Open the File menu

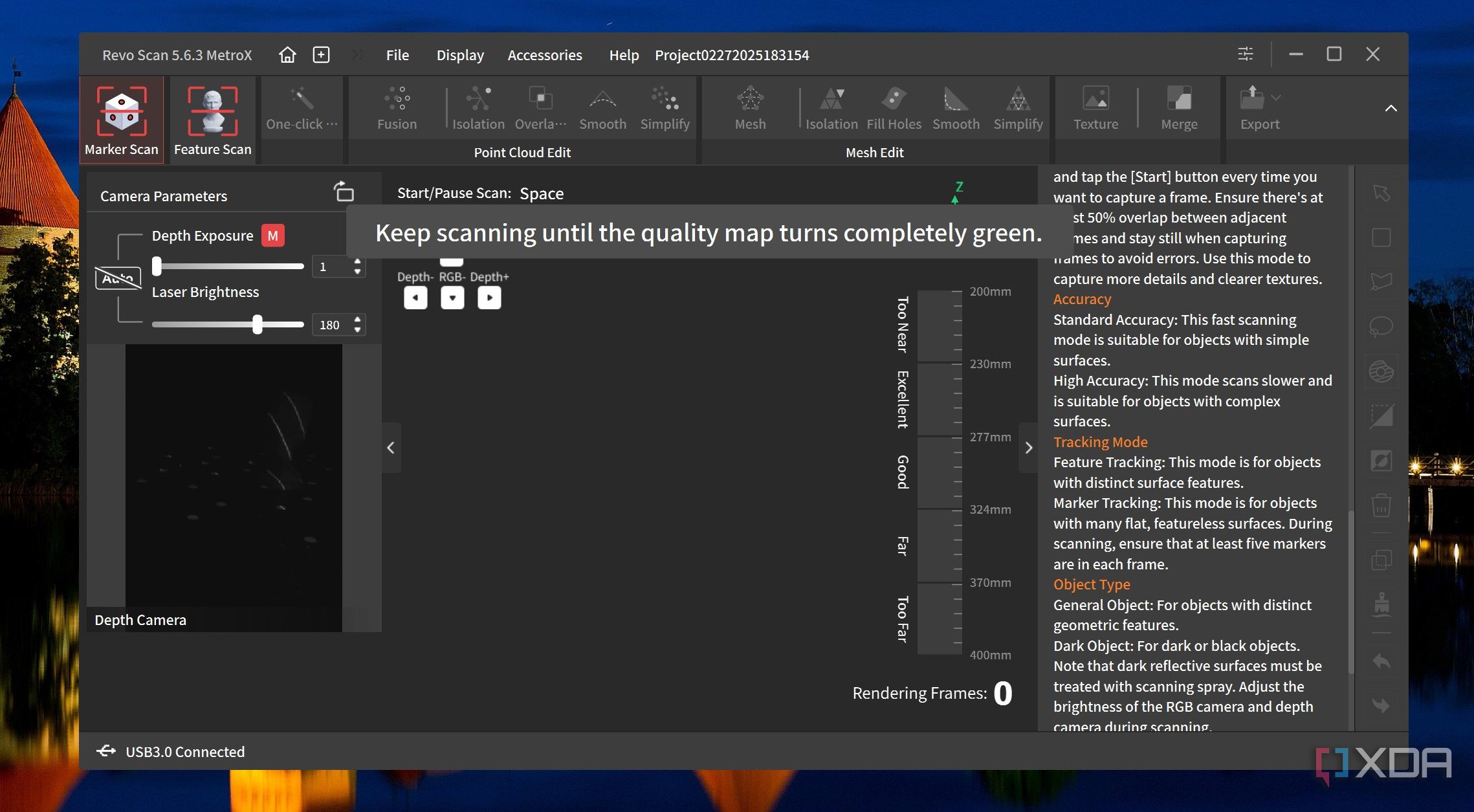click(397, 55)
